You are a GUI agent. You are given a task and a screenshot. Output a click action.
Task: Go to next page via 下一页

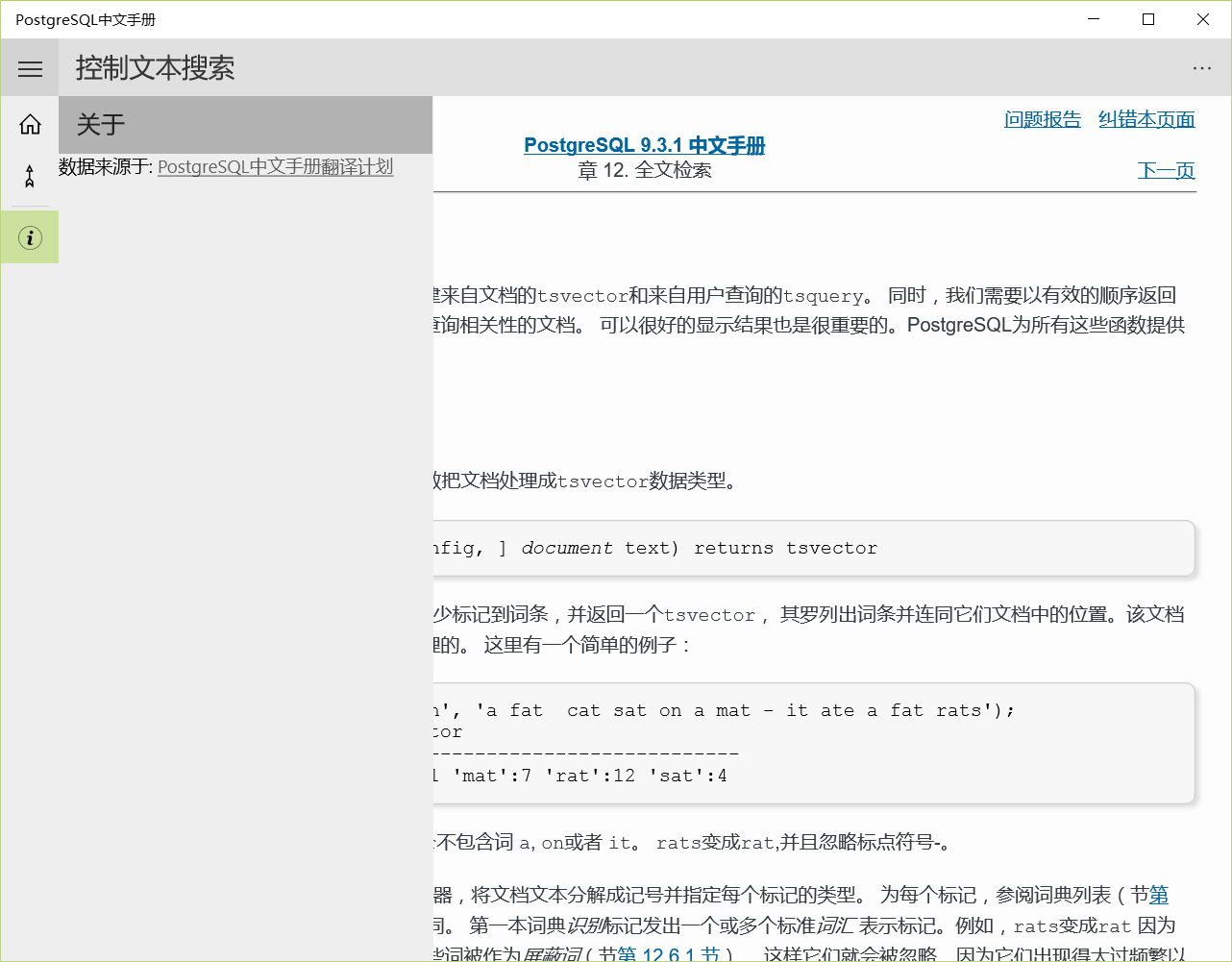pyautogui.click(x=1167, y=170)
